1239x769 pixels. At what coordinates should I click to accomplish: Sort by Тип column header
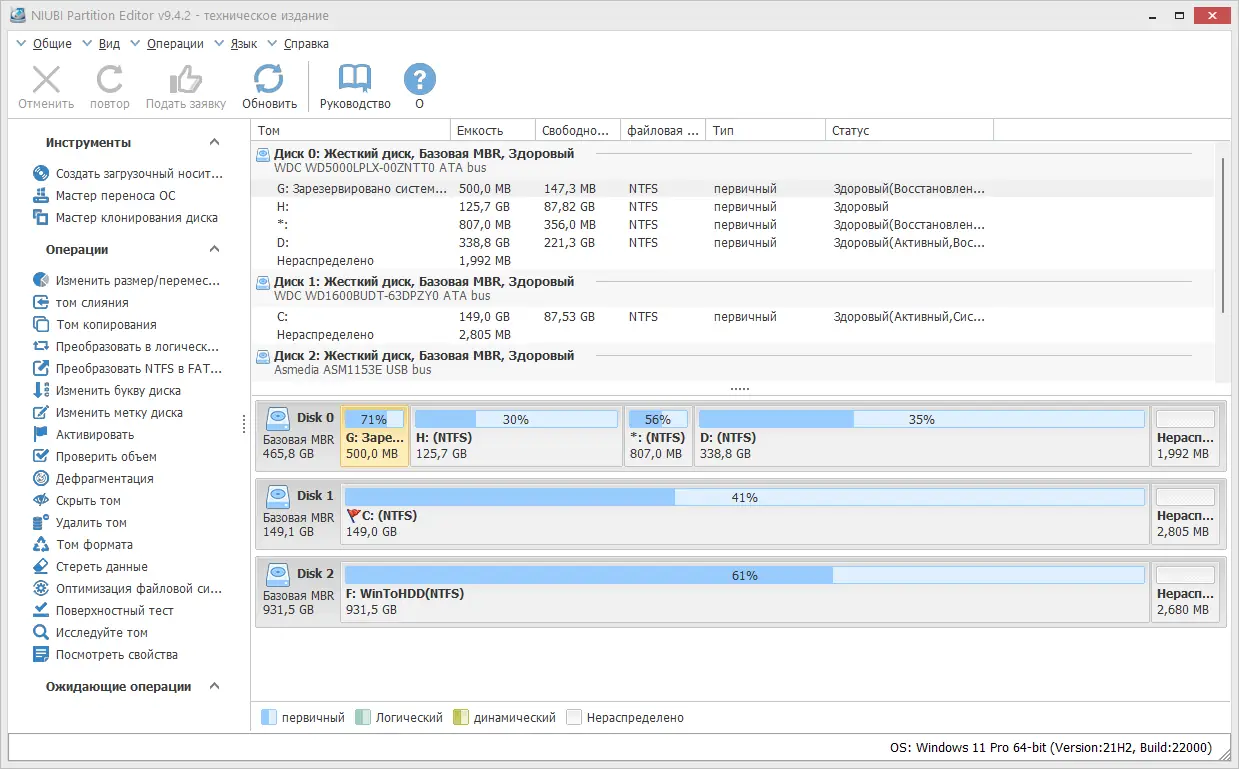coord(766,131)
